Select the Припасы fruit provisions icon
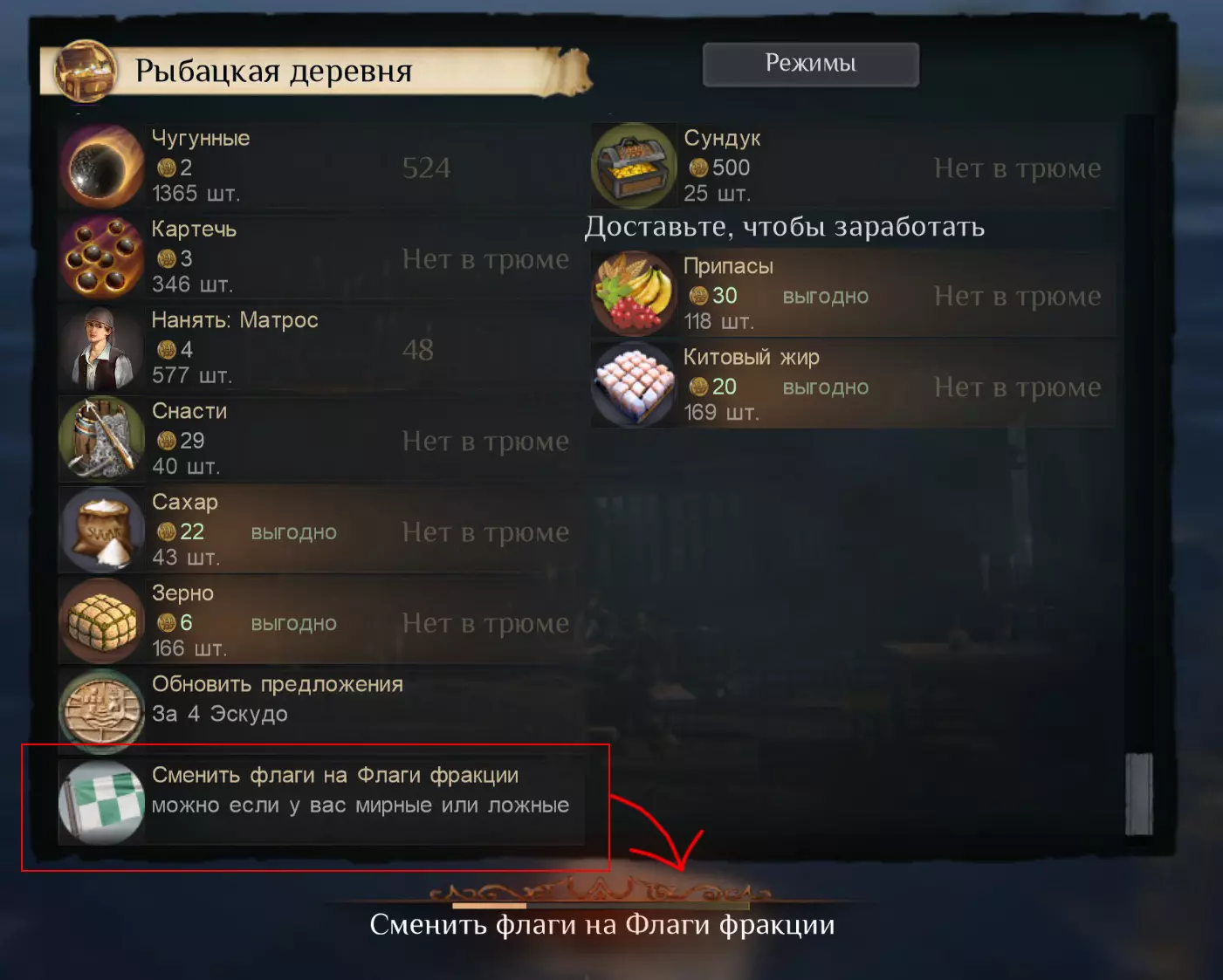Viewport: 1223px width, 980px height. pyautogui.click(x=634, y=294)
